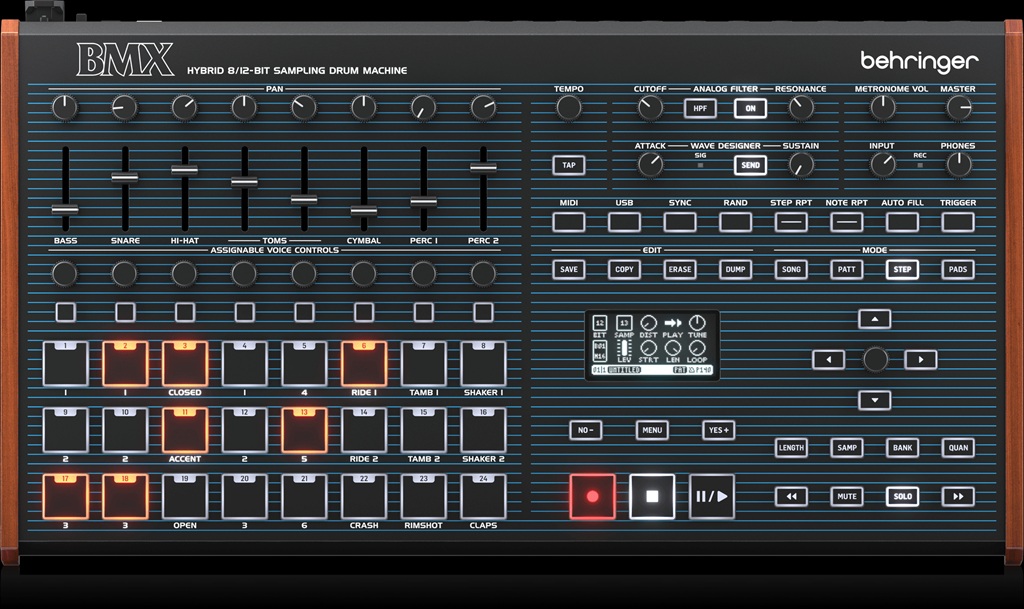Viewport: 1024px width, 609px height.
Task: Switch to PADS mode
Action: (957, 269)
